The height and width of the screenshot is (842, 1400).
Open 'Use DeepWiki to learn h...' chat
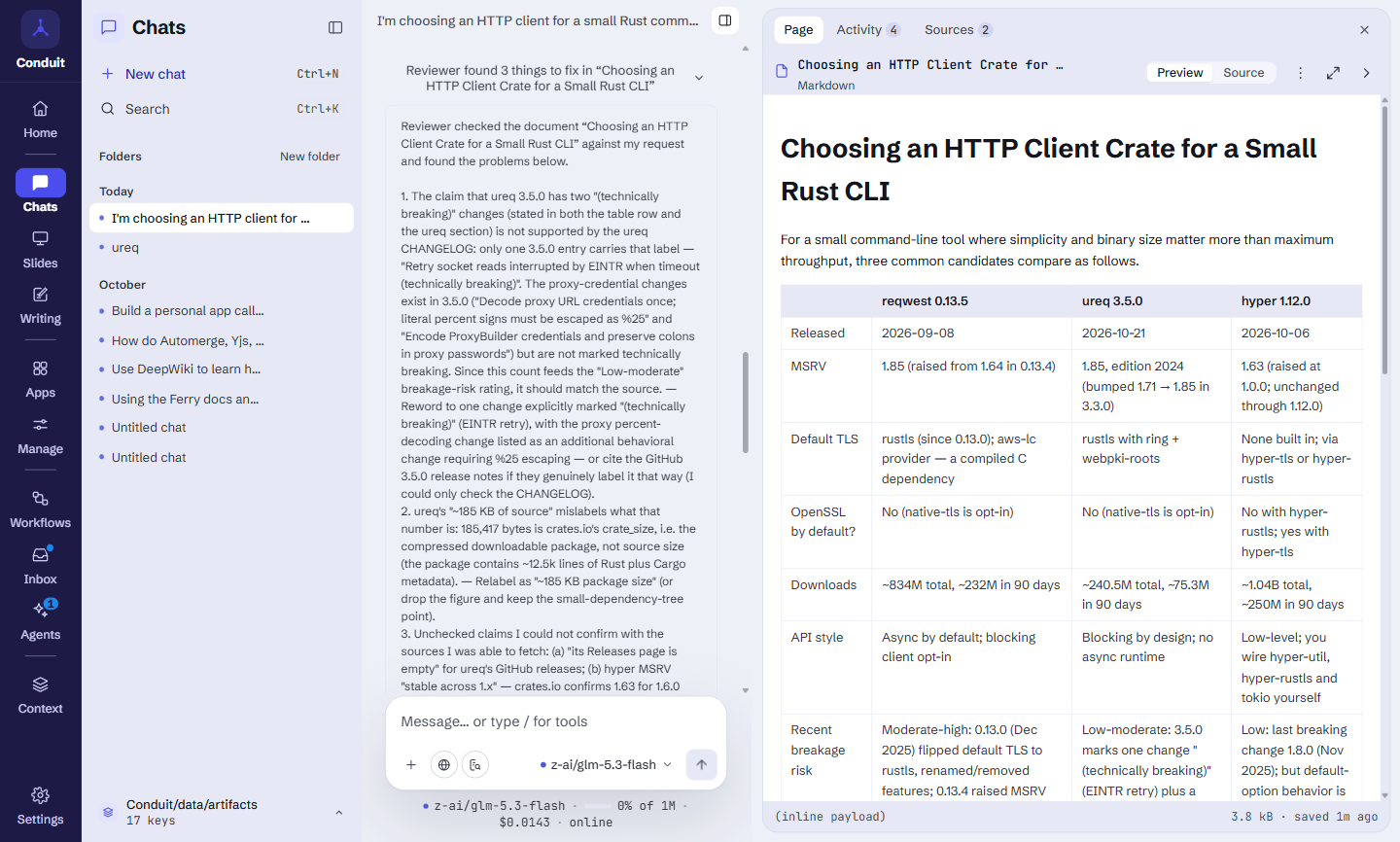pos(221,369)
